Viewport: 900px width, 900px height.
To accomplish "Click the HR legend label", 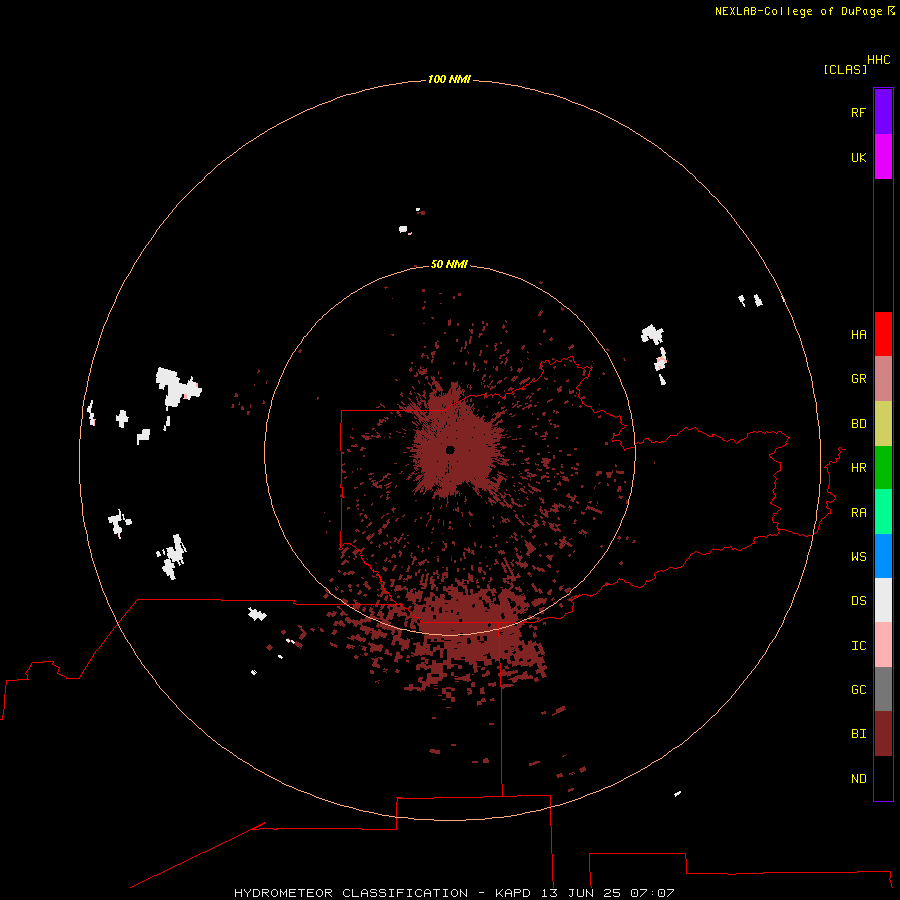I will click(858, 468).
